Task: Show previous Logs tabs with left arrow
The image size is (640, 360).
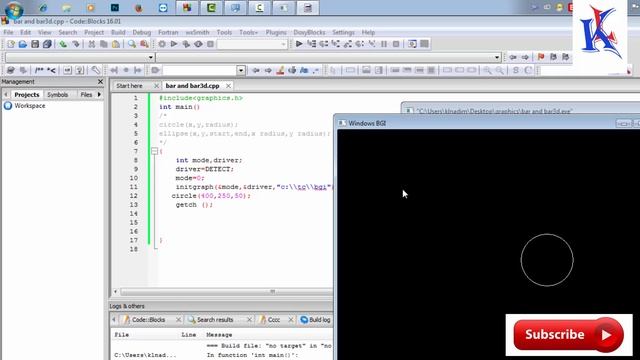Action: point(114,320)
